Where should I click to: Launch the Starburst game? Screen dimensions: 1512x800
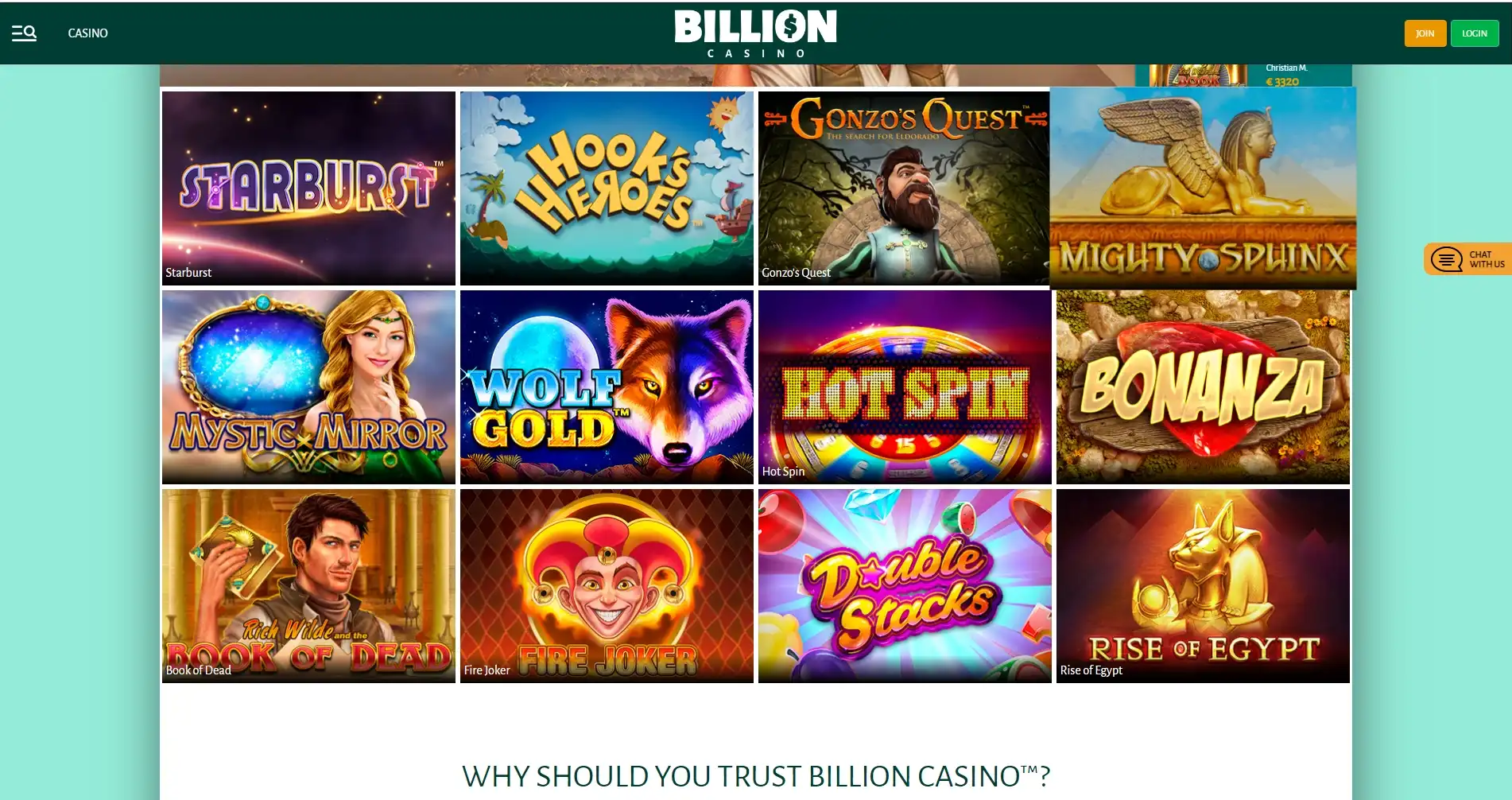click(x=308, y=188)
